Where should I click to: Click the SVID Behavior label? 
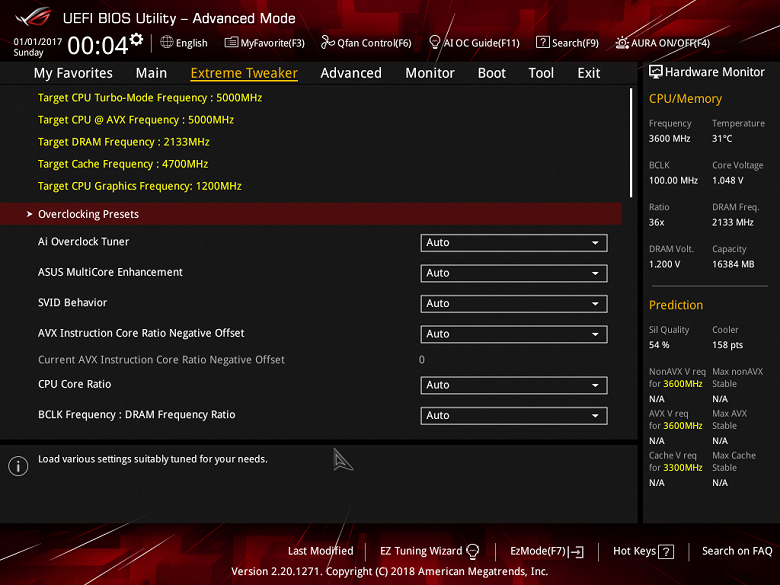(72, 302)
